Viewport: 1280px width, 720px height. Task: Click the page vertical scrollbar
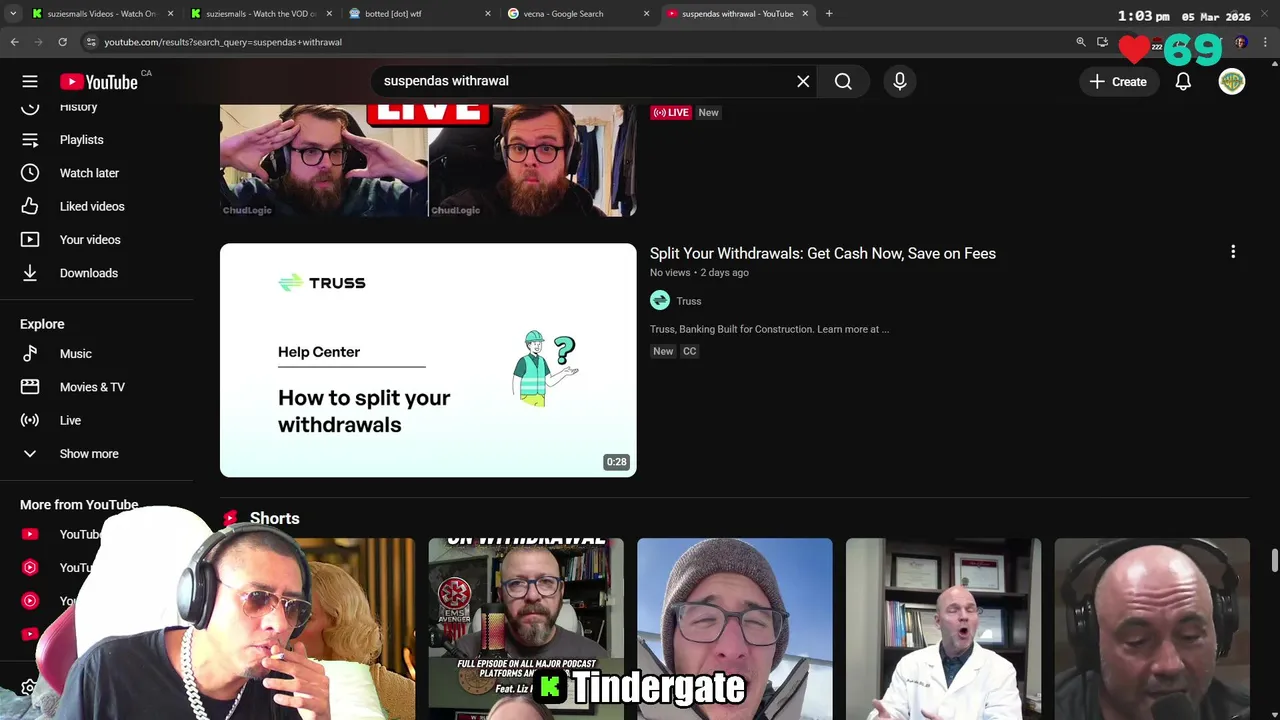pos(1274,560)
